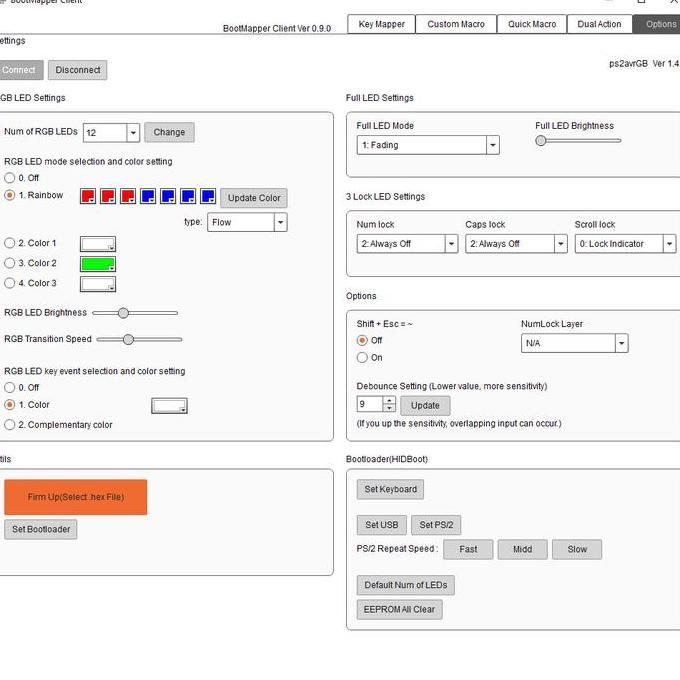Image resolution: width=680 pixels, height=680 pixels.
Task: Turn On the Shift + Esc option
Action: pyautogui.click(x=362, y=357)
